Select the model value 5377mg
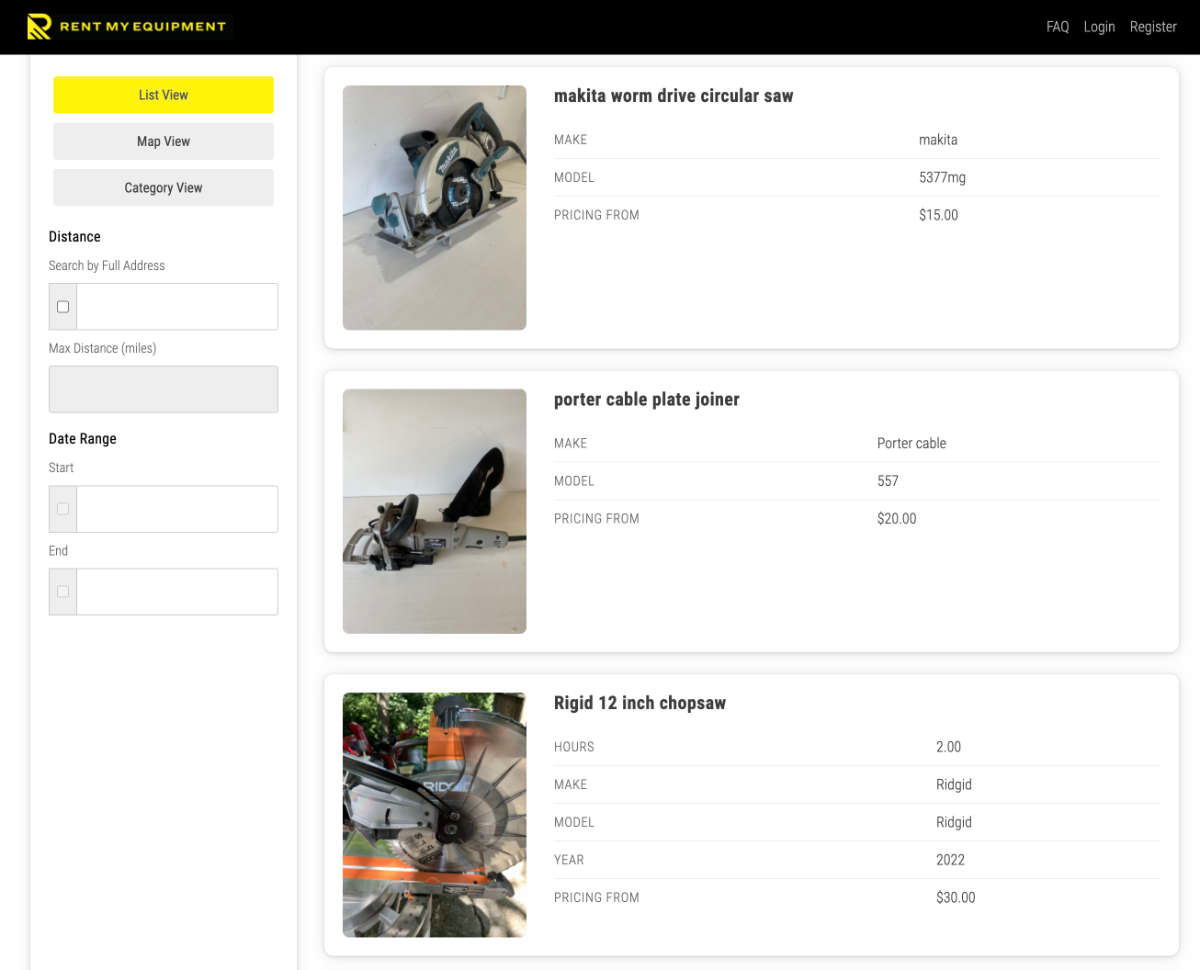1200x970 pixels. tap(942, 178)
